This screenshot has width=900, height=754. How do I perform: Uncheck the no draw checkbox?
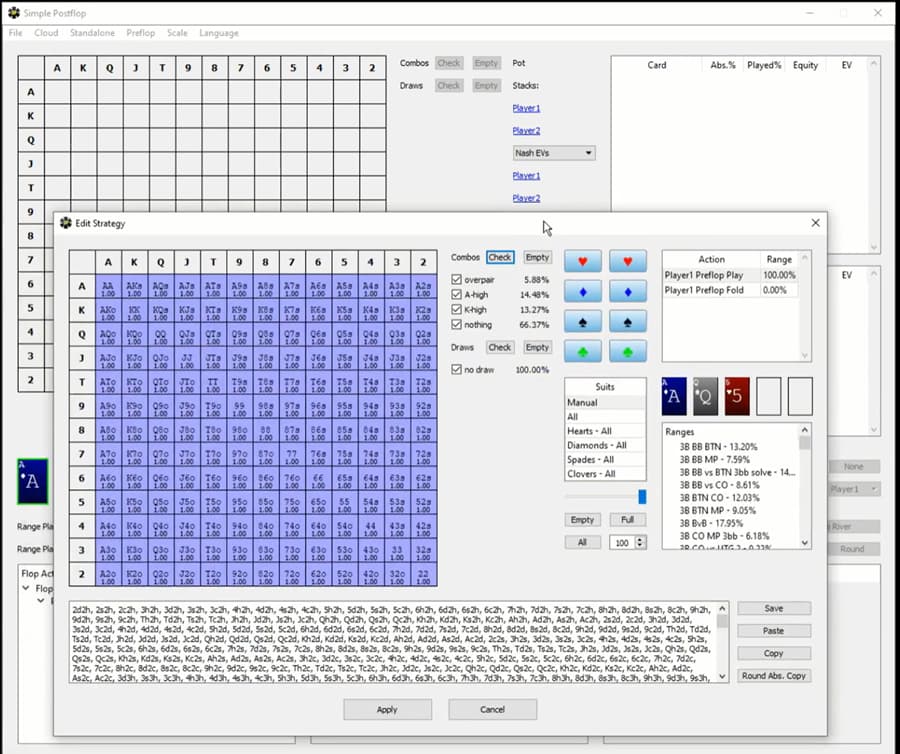[x=456, y=370]
